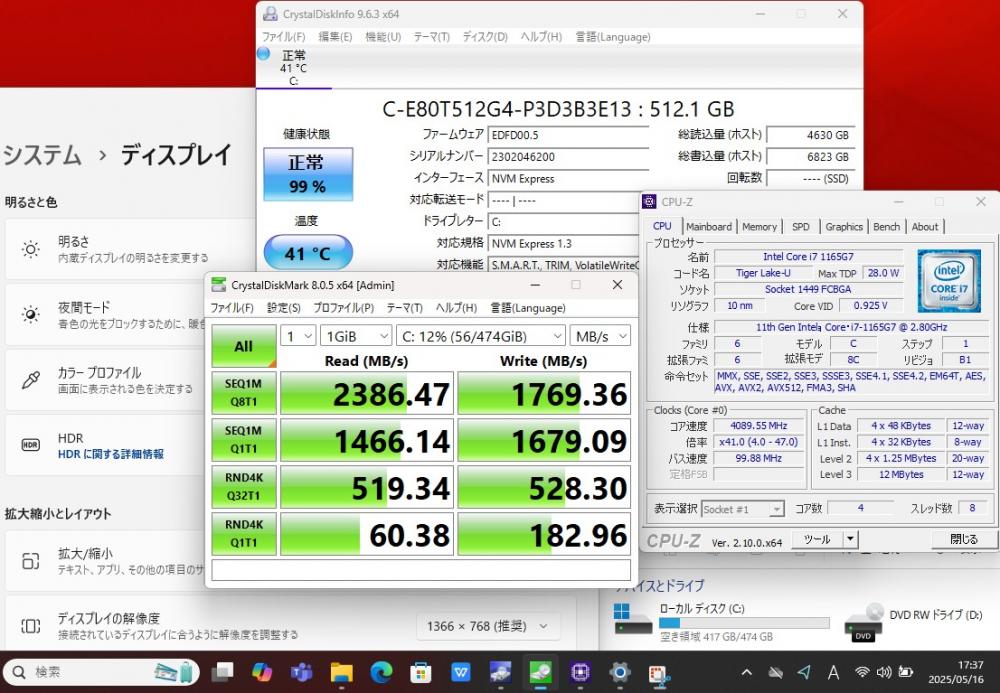1000x693 pixels.
Task: Click the CPU-Z title bar app icon
Action: pyautogui.click(x=649, y=201)
